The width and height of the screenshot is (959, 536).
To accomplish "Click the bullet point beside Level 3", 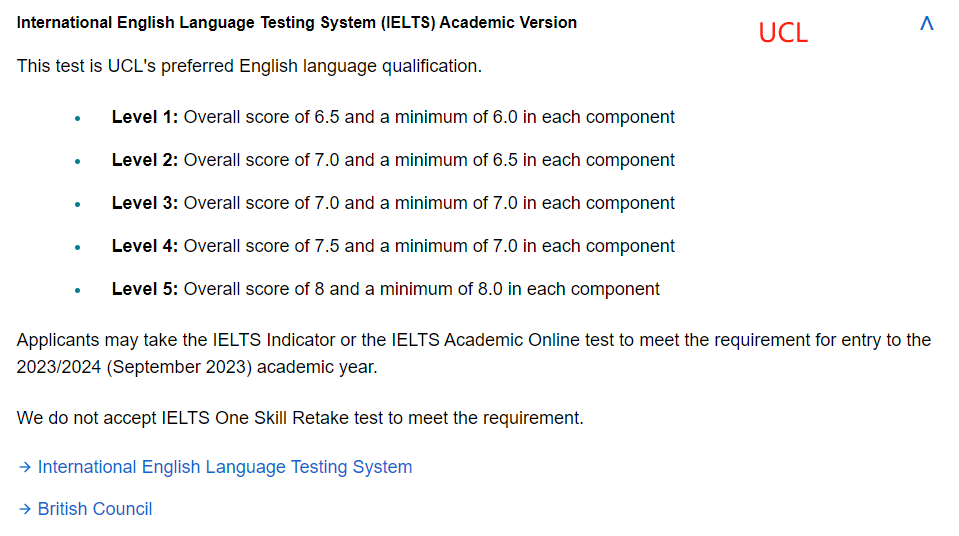I will [x=77, y=204].
